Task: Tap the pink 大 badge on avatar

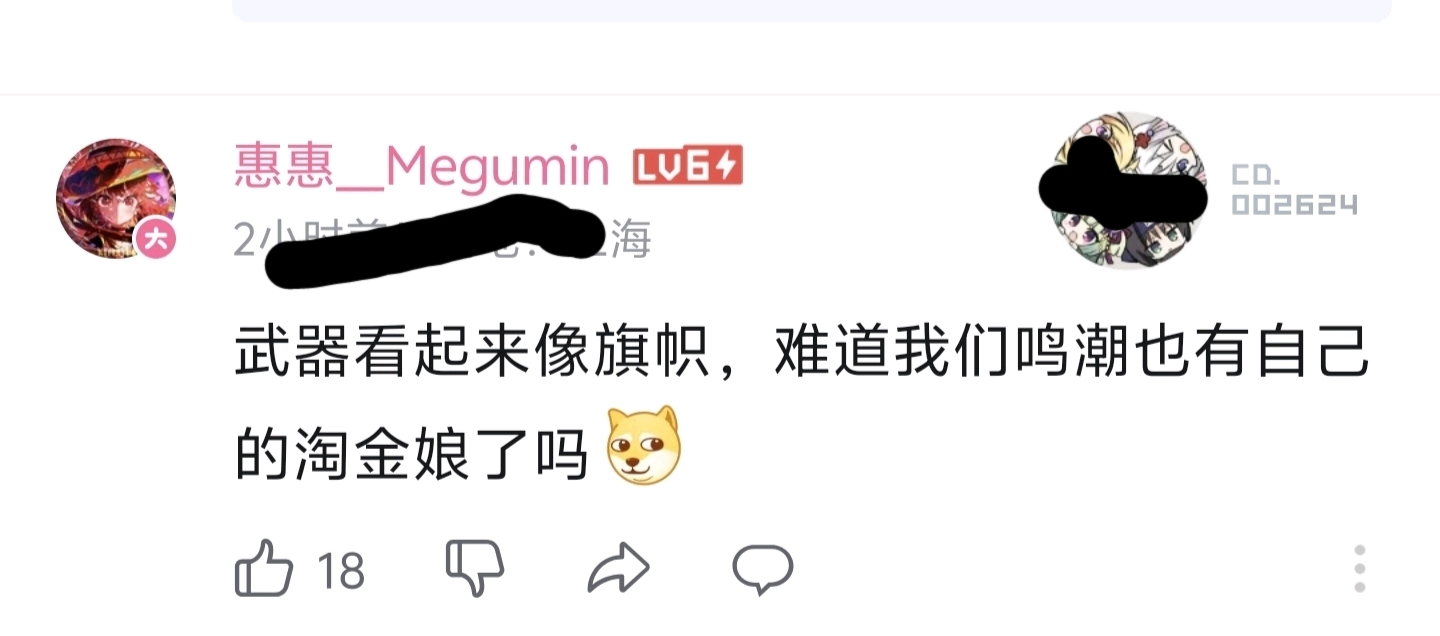Action: click(155, 238)
